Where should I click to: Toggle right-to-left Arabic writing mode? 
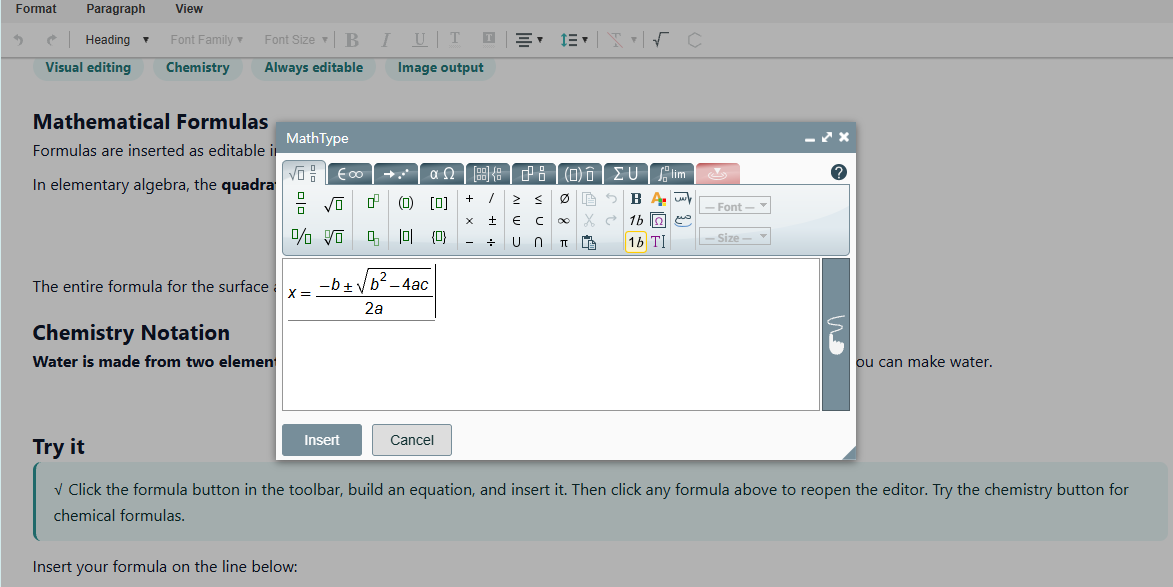coord(683,199)
